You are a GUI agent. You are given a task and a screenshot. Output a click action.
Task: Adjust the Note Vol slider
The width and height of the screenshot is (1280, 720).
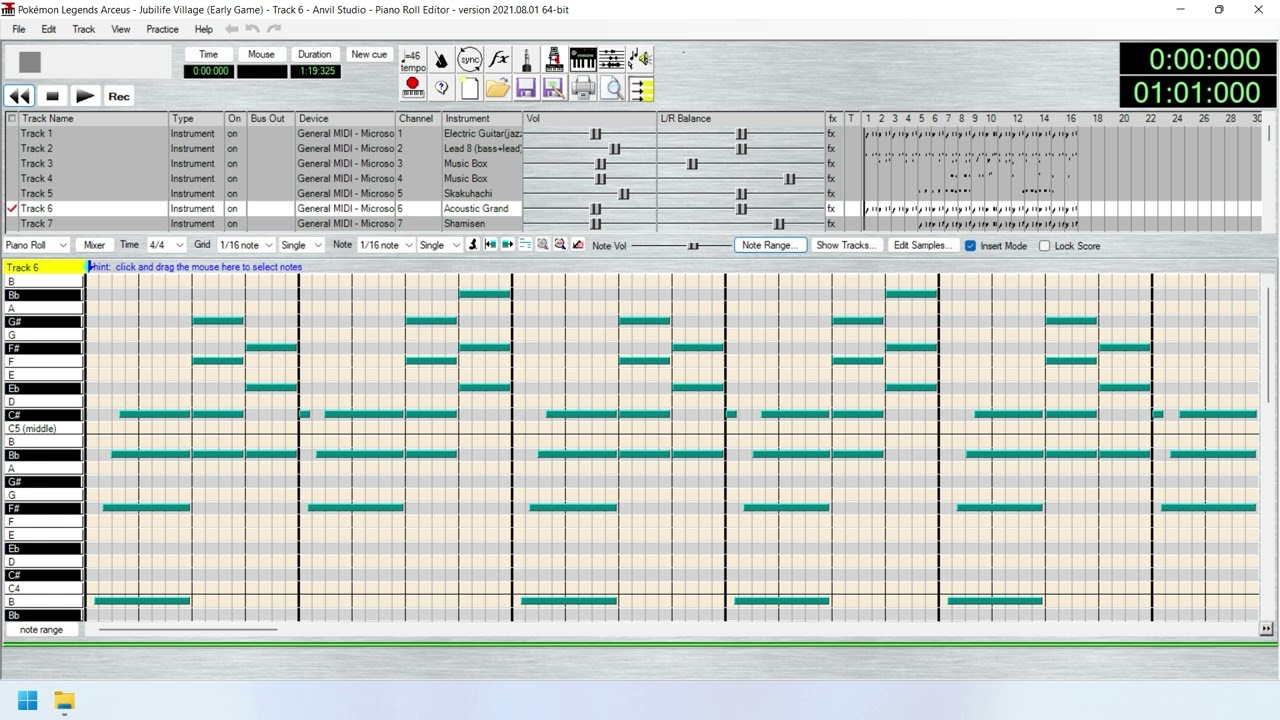(693, 246)
